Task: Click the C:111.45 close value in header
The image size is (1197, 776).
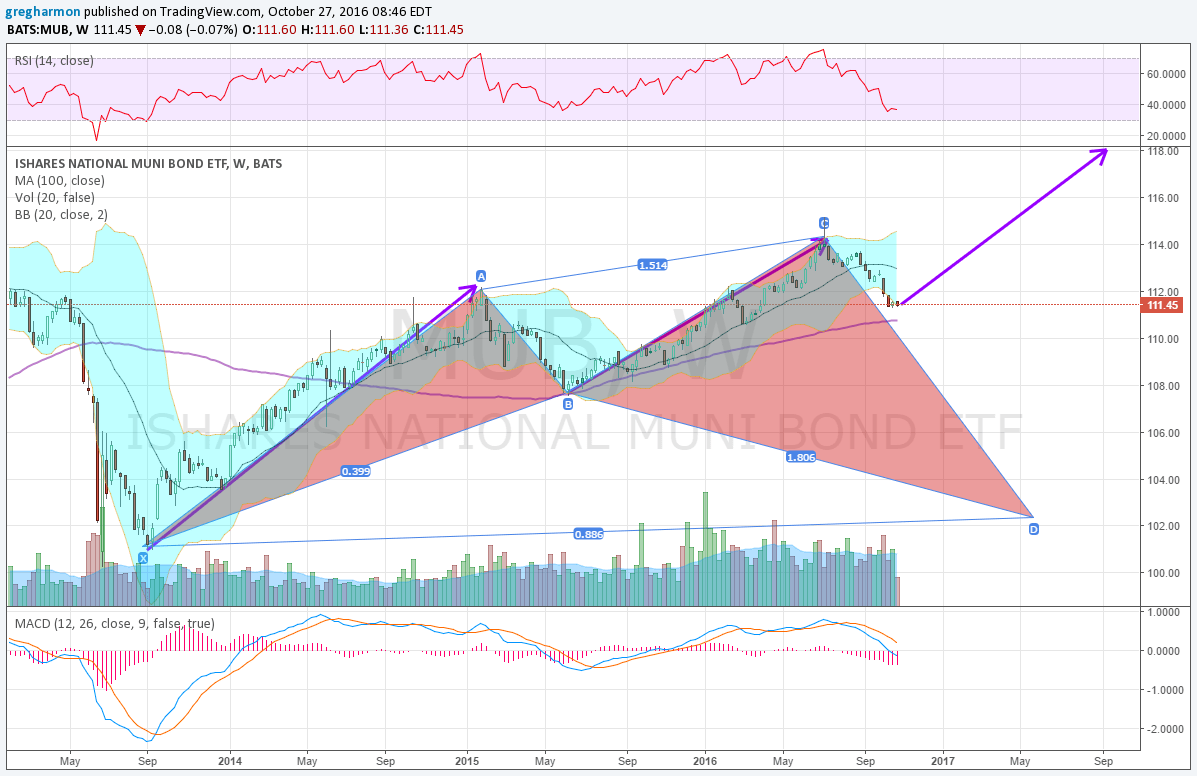Action: tap(439, 30)
